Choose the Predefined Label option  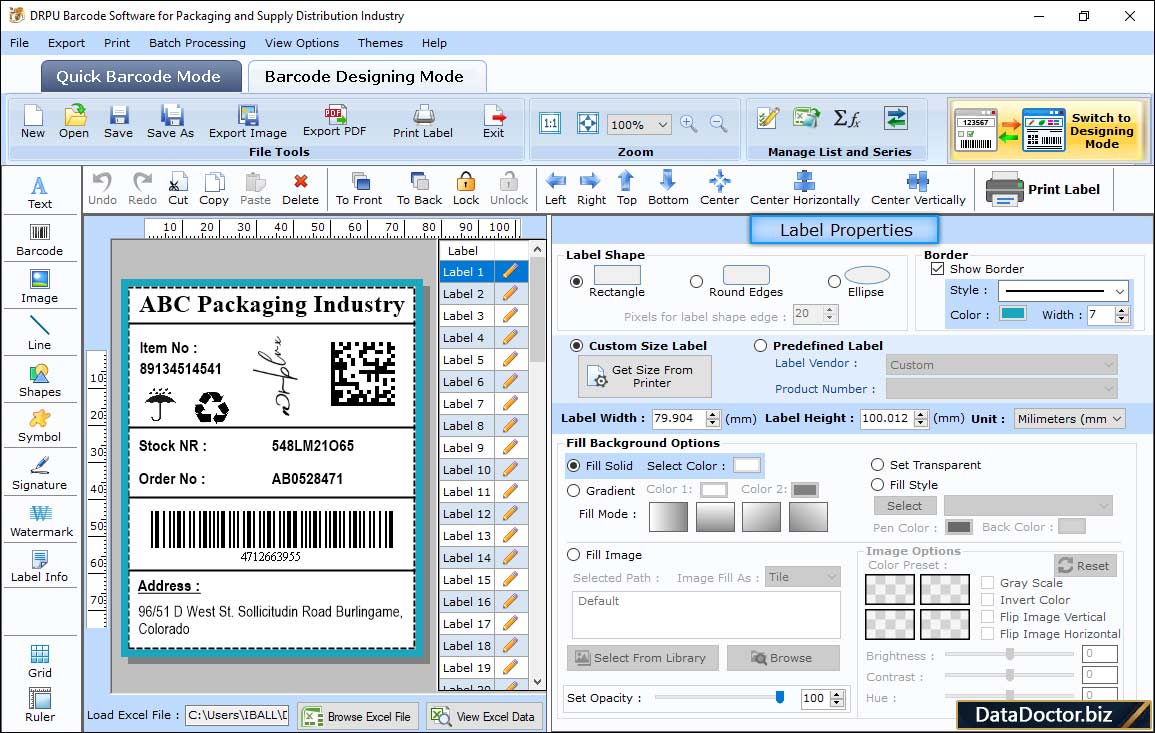click(760, 346)
